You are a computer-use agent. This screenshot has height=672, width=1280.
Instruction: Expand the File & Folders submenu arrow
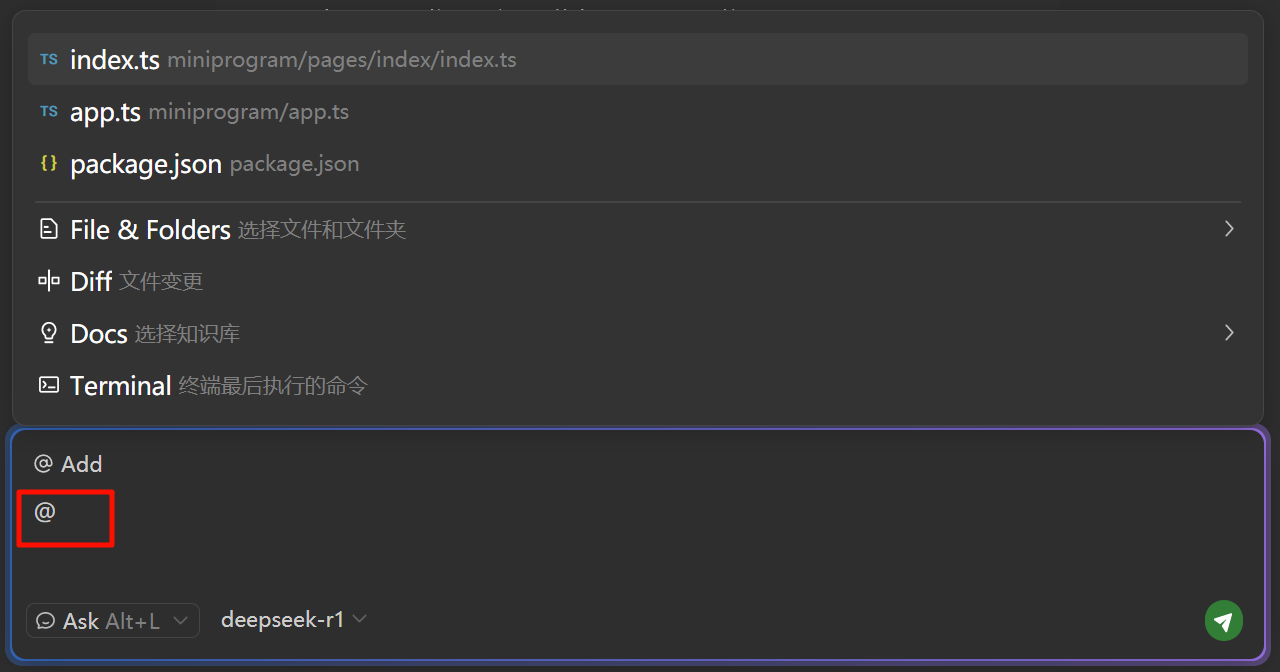(x=1229, y=229)
